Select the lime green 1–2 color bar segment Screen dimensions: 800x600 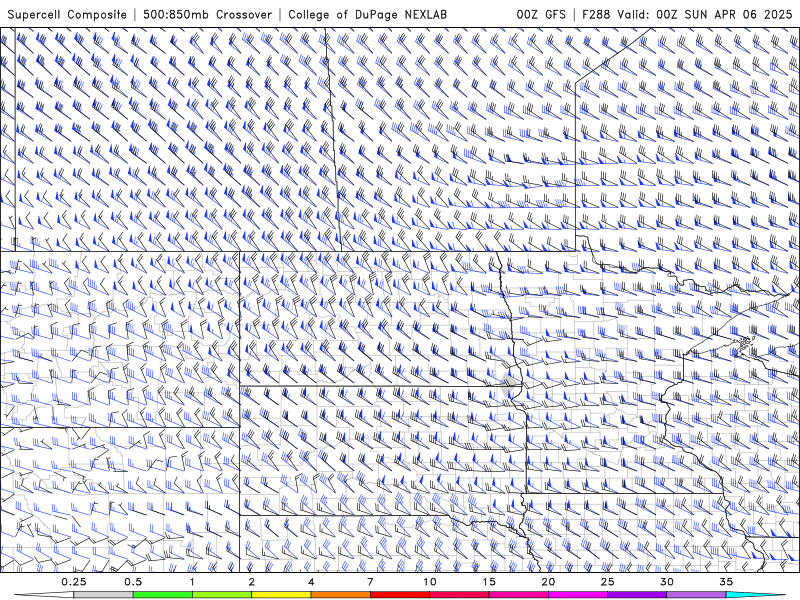click(x=222, y=595)
